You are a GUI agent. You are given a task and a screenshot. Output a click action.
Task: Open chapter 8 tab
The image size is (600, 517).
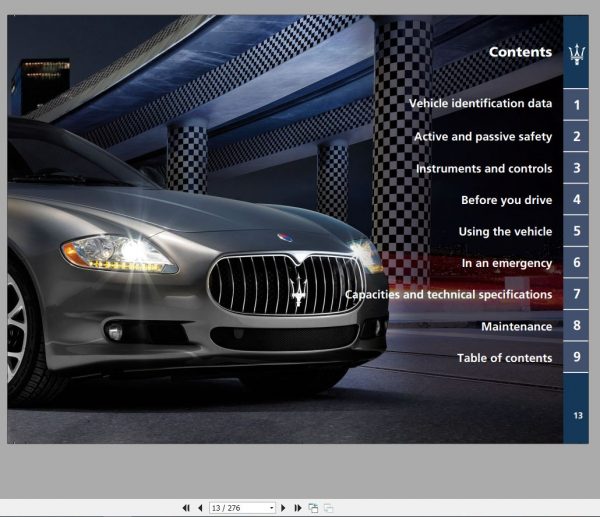click(x=576, y=325)
